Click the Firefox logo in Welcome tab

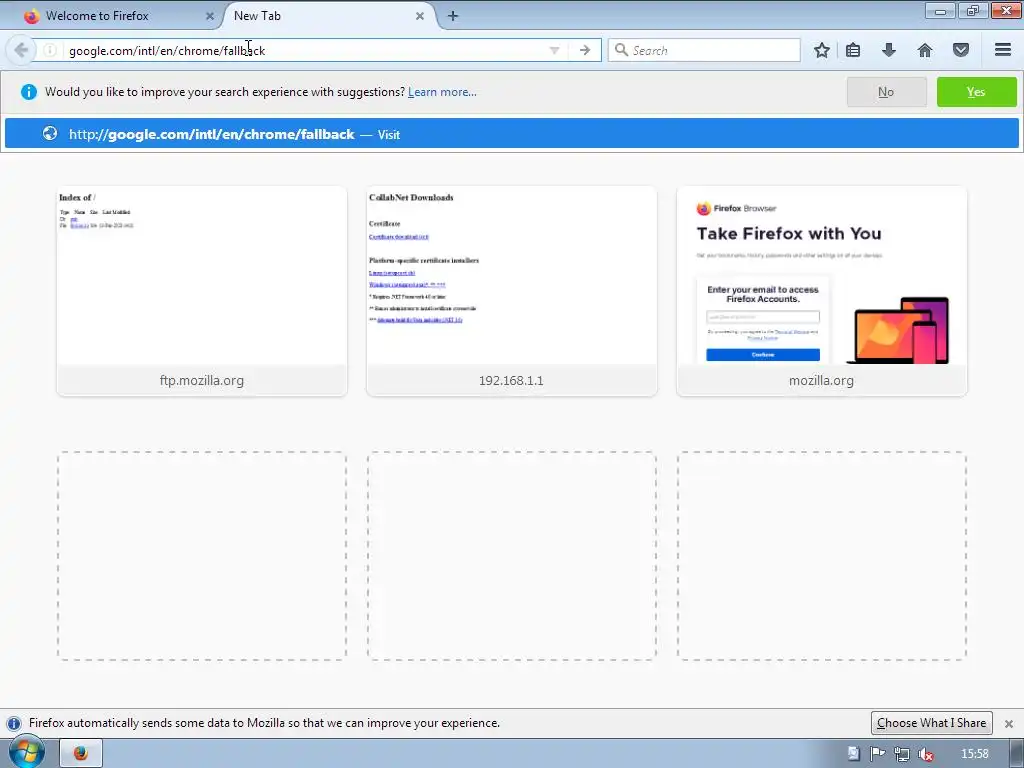(31, 16)
